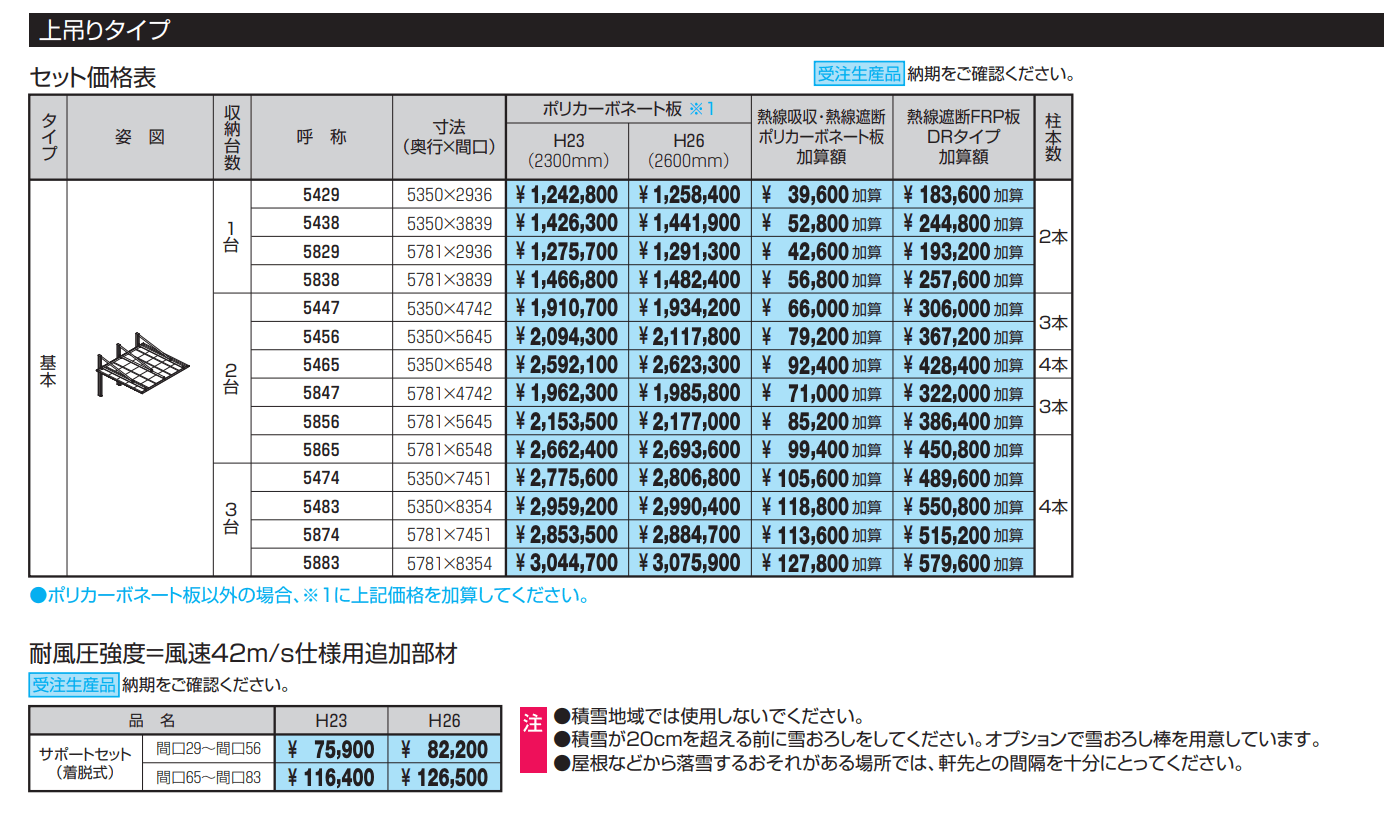Select the 熱線遮断FRP板 DRタイプ加算額 header
Viewport: 1384px width, 820px height.
(965, 137)
